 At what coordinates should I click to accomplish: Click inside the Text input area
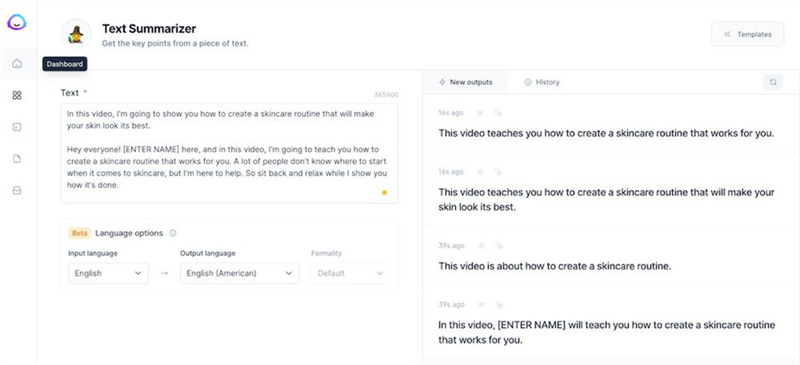coord(229,154)
